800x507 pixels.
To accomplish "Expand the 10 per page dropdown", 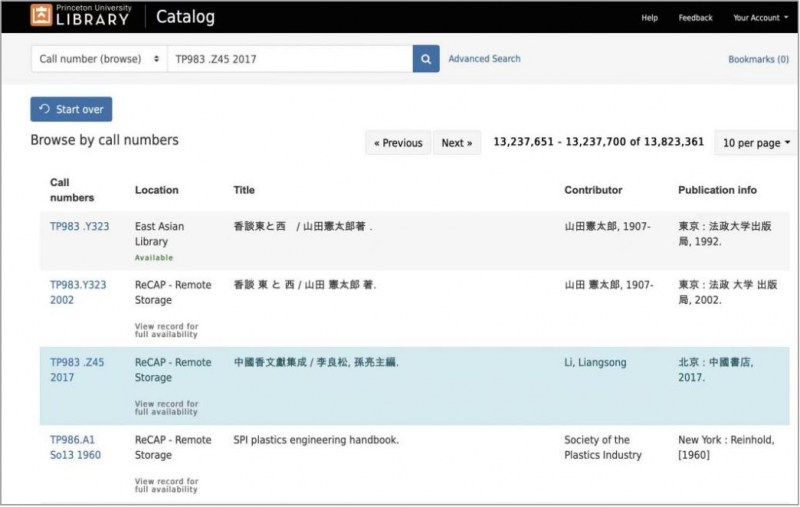I will click(756, 143).
